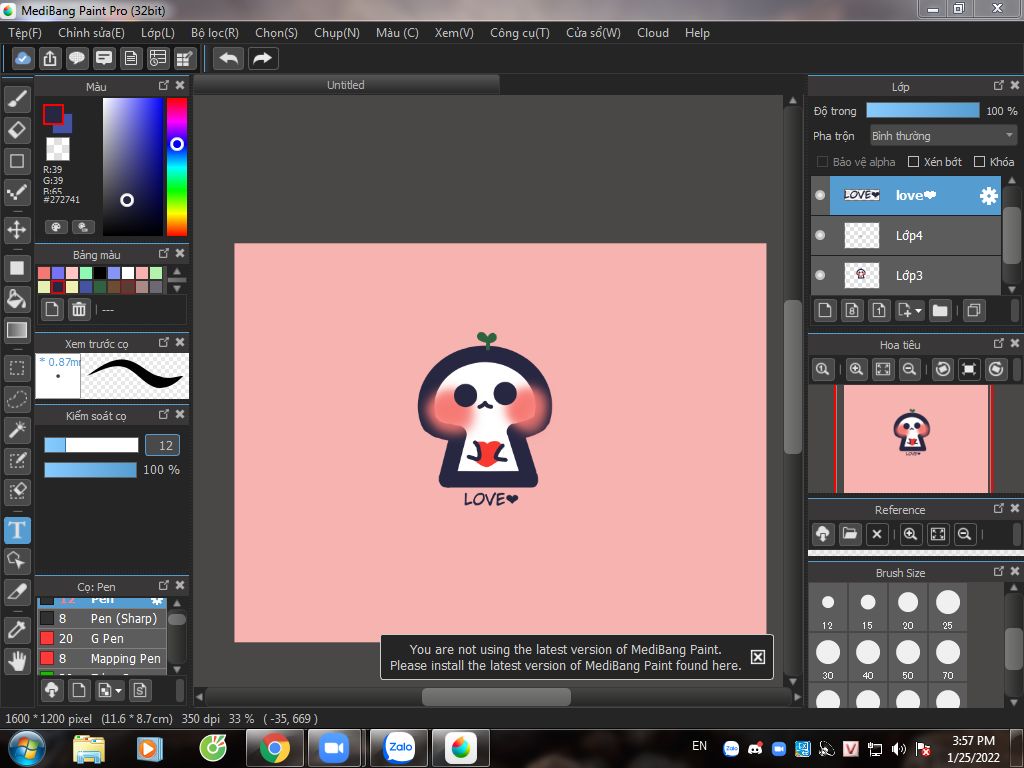
Task: Select the Dot pen tool
Action: [17, 192]
